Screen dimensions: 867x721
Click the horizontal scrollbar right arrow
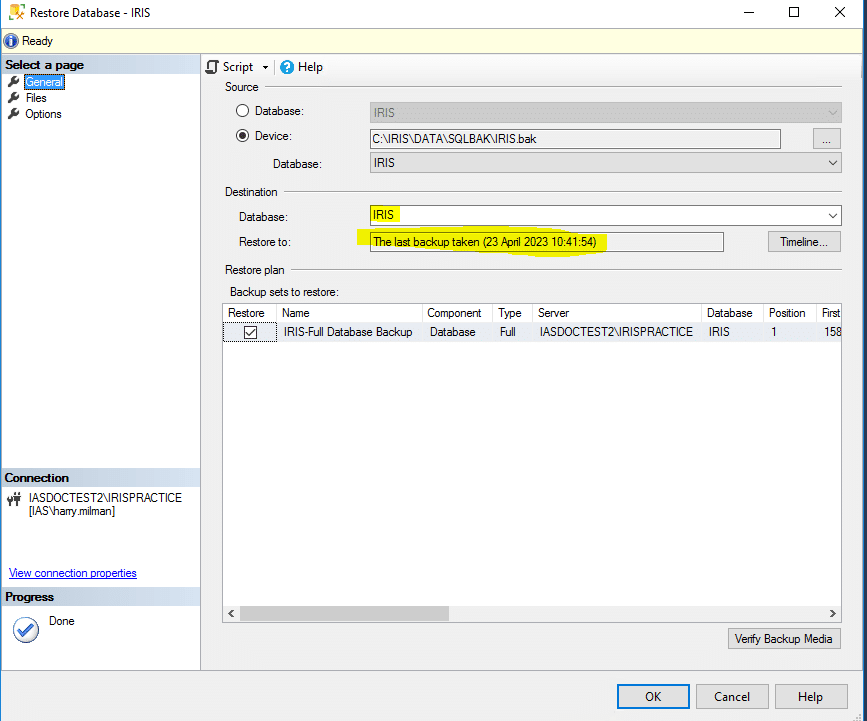(833, 613)
